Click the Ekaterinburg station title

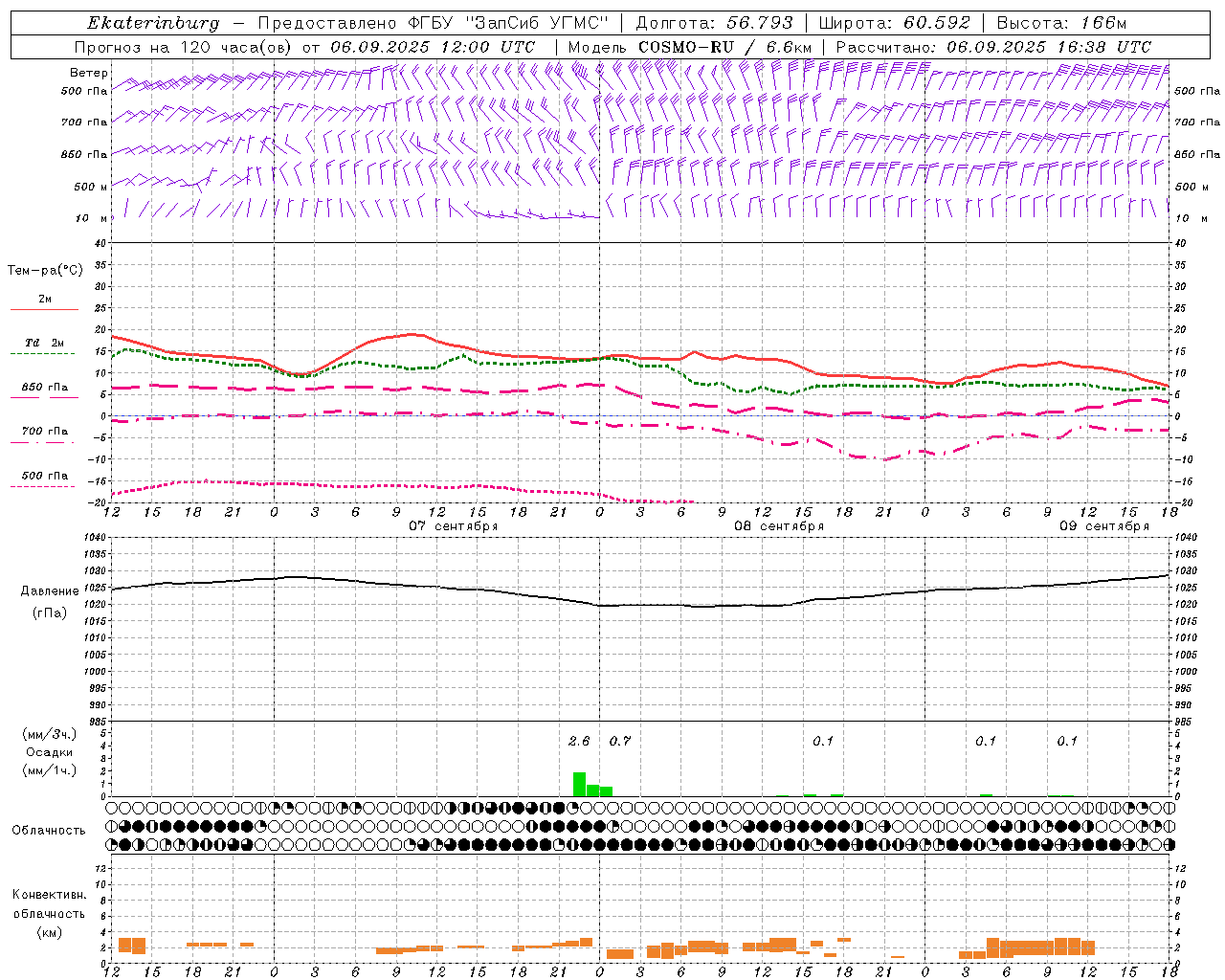point(153,23)
